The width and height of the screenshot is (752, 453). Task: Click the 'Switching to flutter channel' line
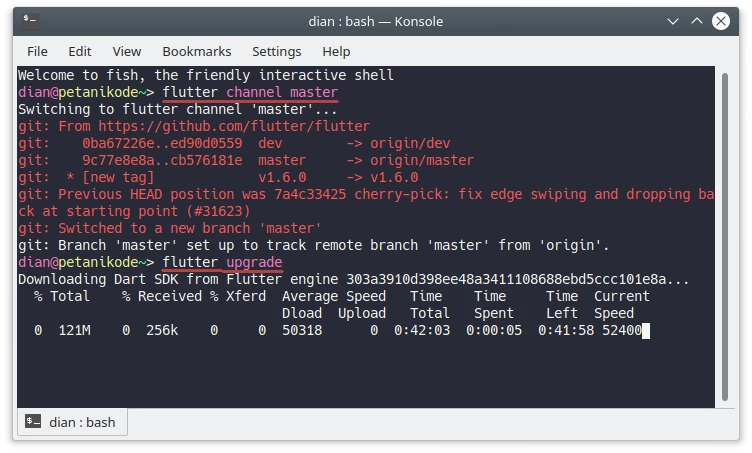coord(177,109)
